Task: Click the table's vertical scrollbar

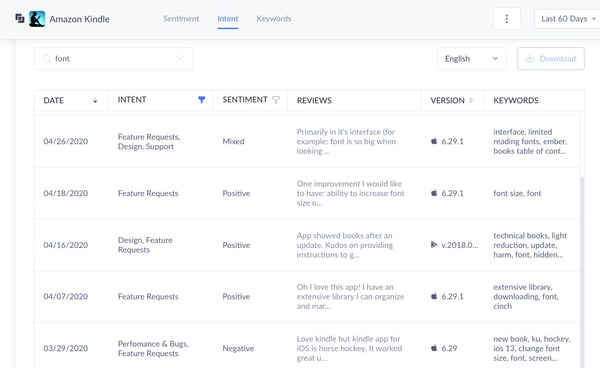Action: coord(582,272)
